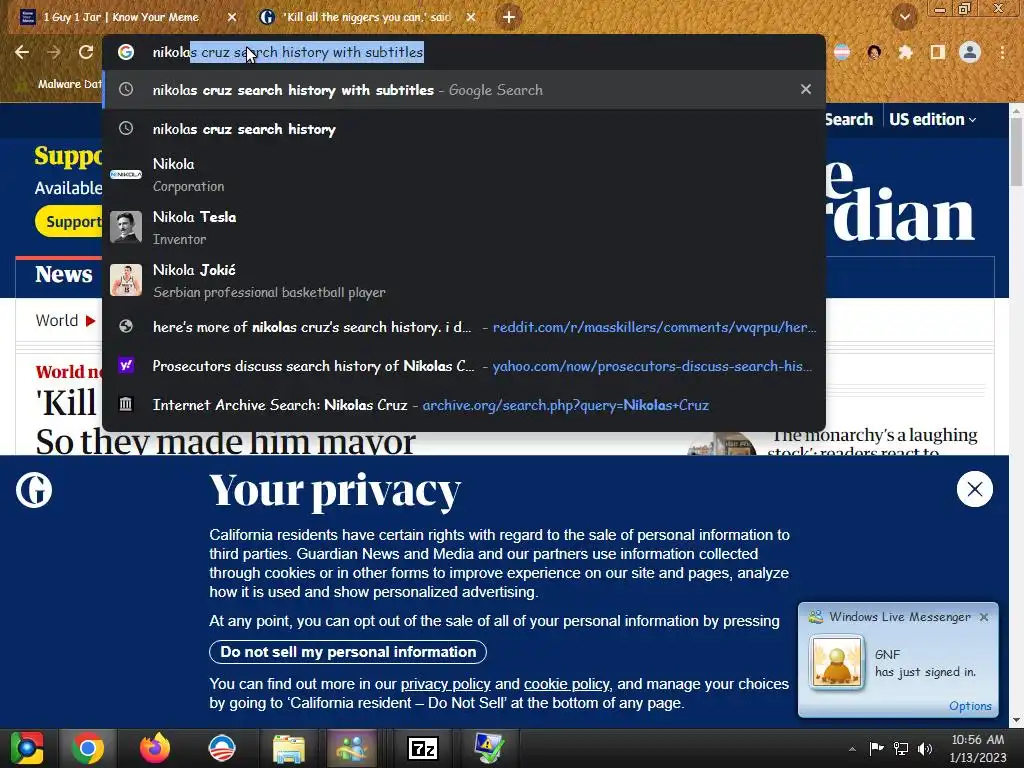The width and height of the screenshot is (1024, 768).
Task: Open the security monitor taskbar icon
Action: 488,748
